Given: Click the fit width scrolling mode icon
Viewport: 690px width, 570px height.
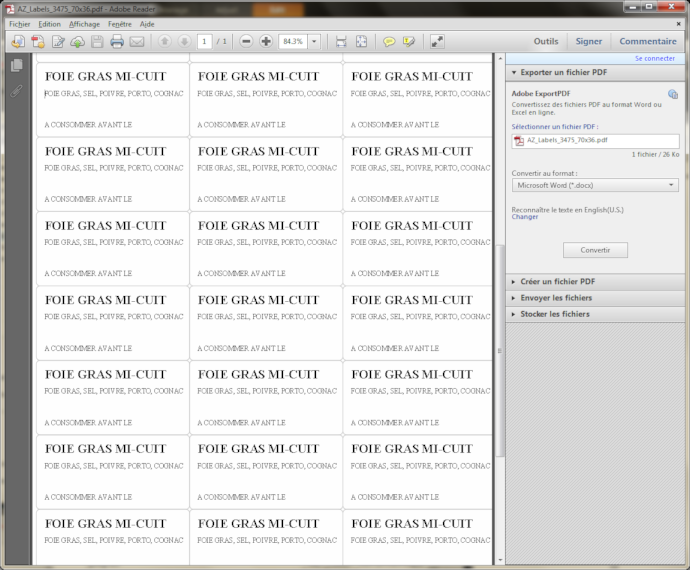Looking at the screenshot, I should pyautogui.click(x=341, y=42).
